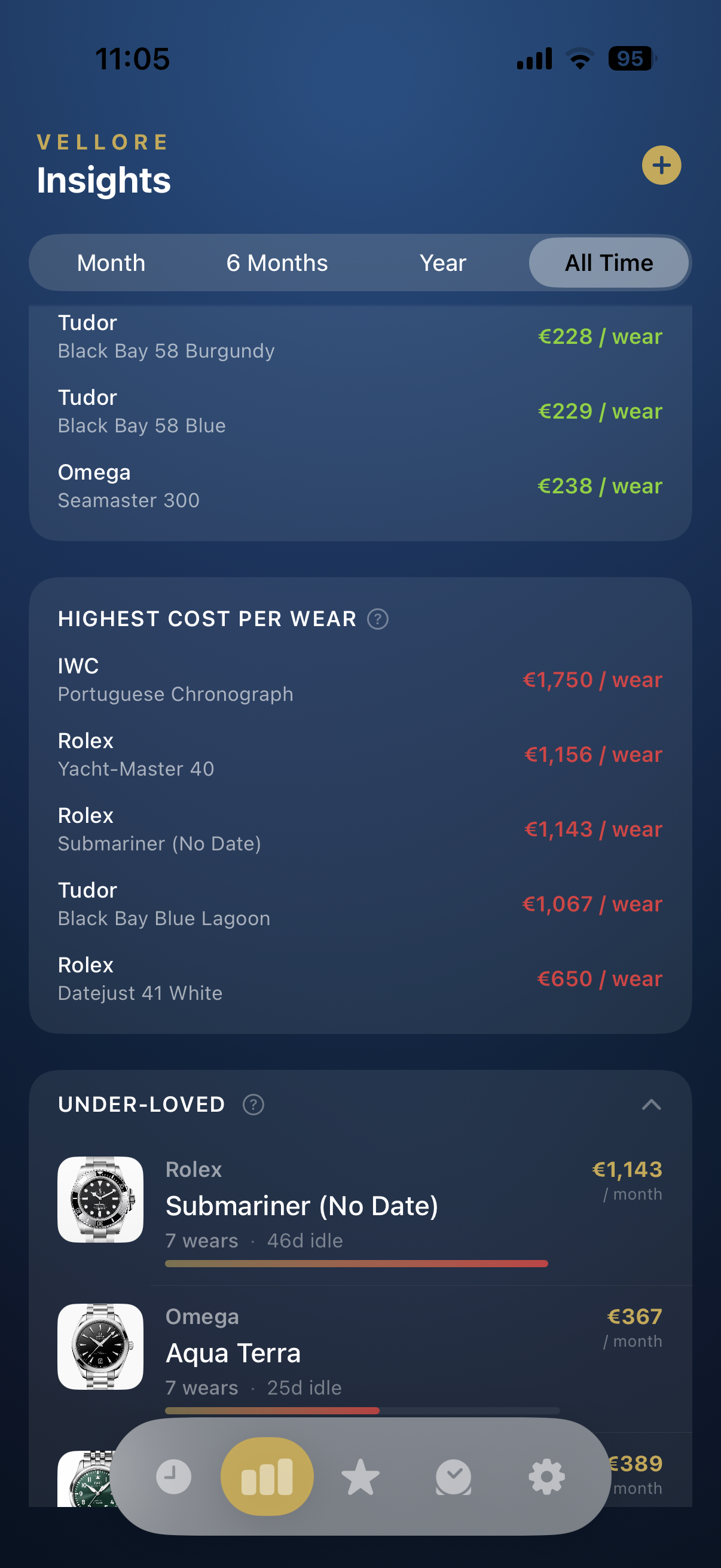
Task: Tap the Omega Aqua Terra watch thumbnail
Action: (100, 1347)
